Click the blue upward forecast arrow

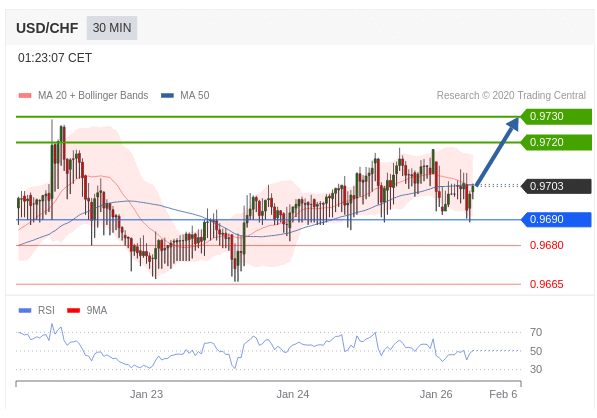[497, 152]
